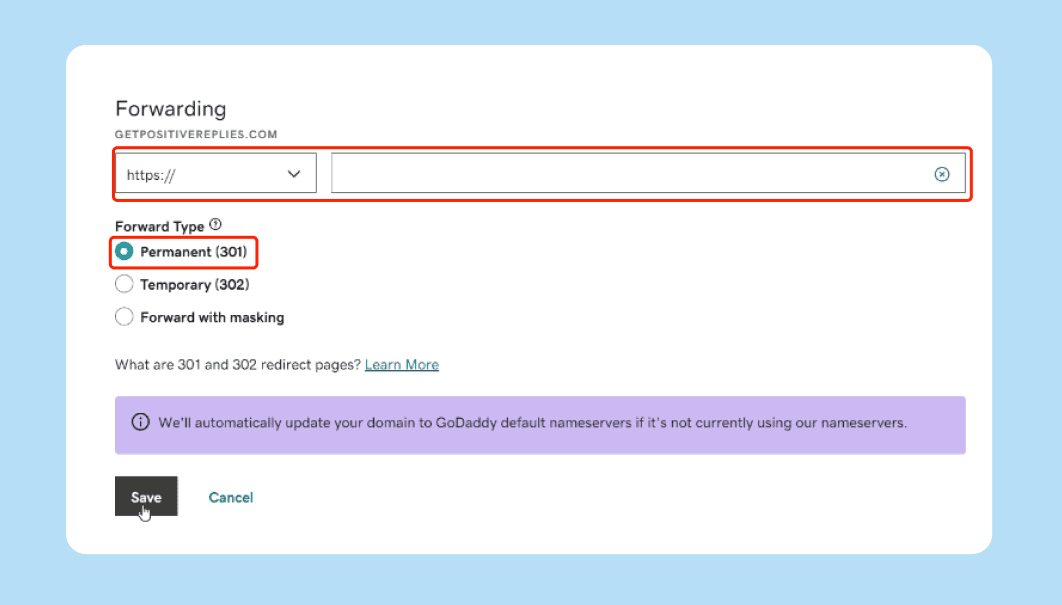This screenshot has height=605, width=1062.
Task: Click the purple GoDaddy nameservers notice banner
Action: [540, 424]
